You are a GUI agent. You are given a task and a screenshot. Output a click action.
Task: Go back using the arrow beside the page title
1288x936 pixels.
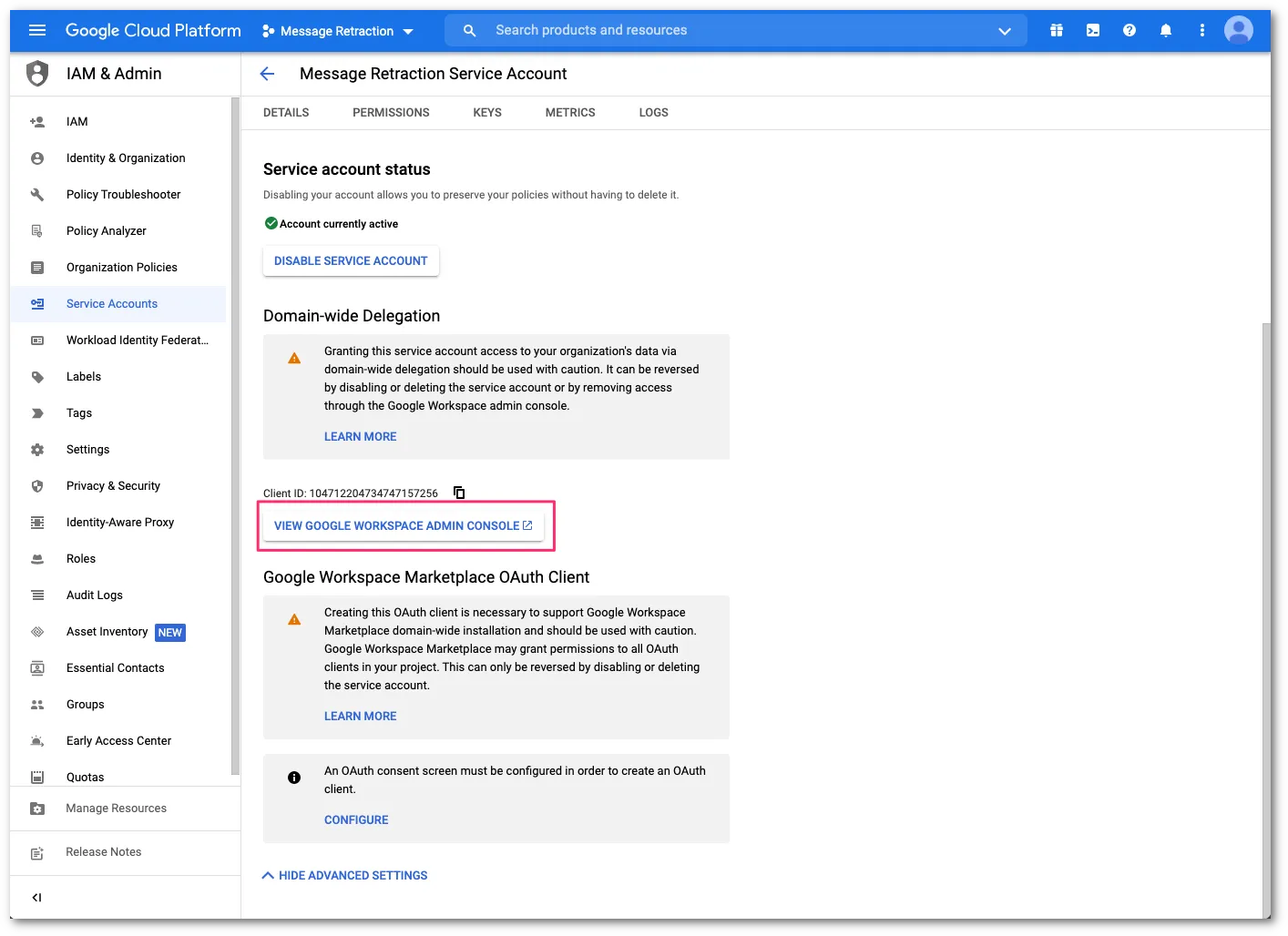267,74
